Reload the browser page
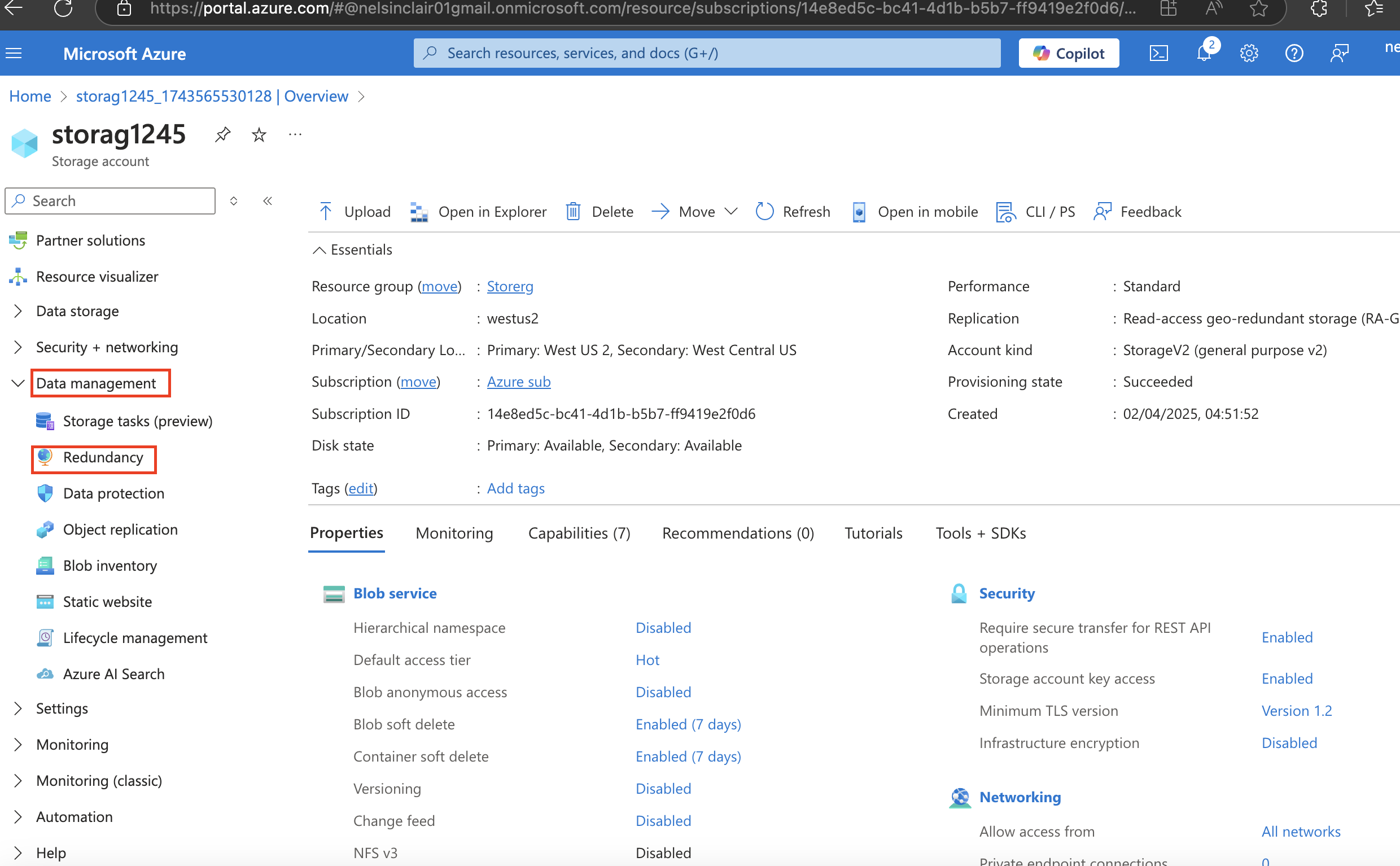The height and width of the screenshot is (866, 1400). pyautogui.click(x=63, y=8)
